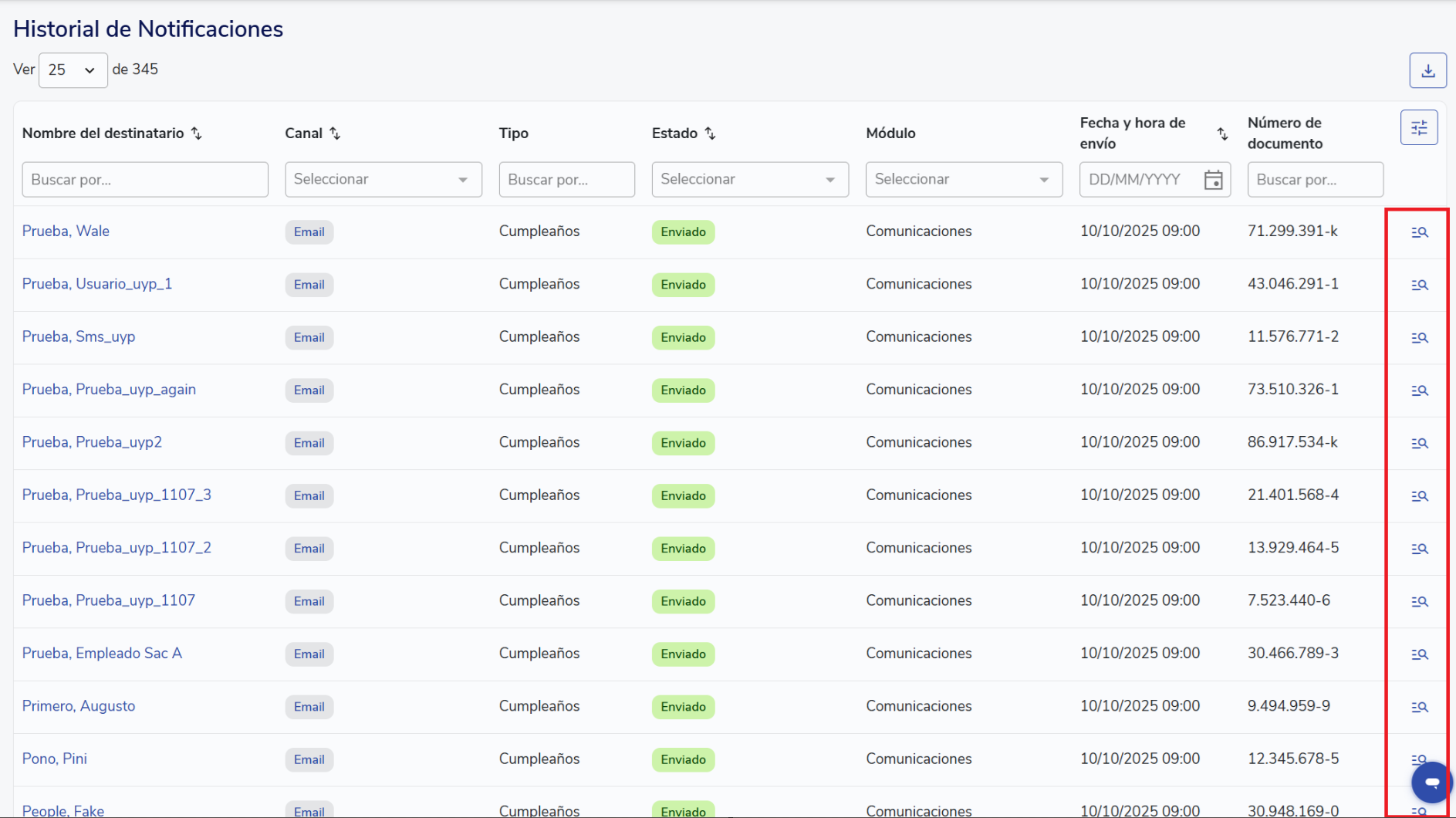The image size is (1456, 818).
Task: Click the Prueba, Empleado Sac A link
Action: [x=102, y=654]
